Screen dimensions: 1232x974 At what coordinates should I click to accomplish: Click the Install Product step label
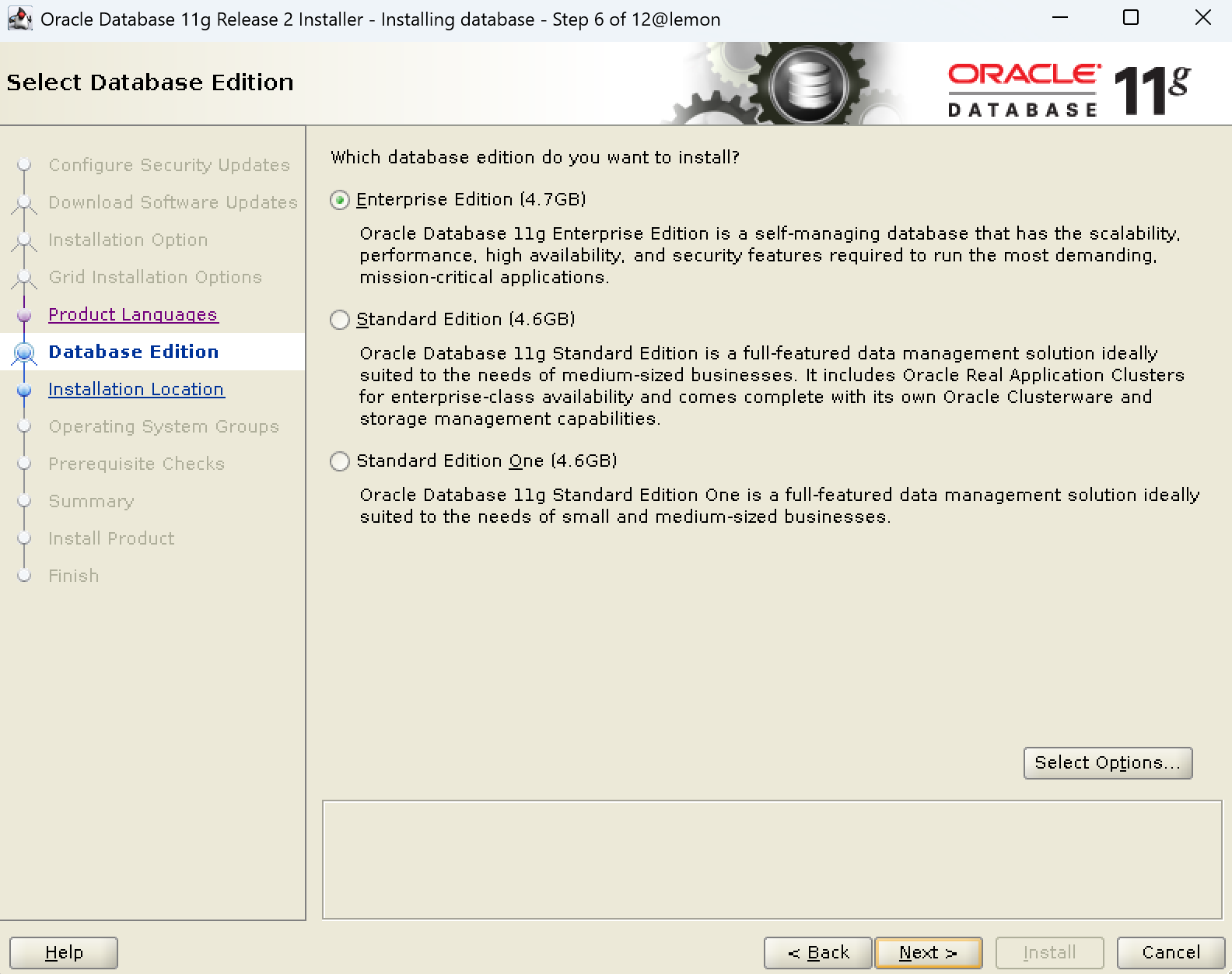tap(111, 538)
